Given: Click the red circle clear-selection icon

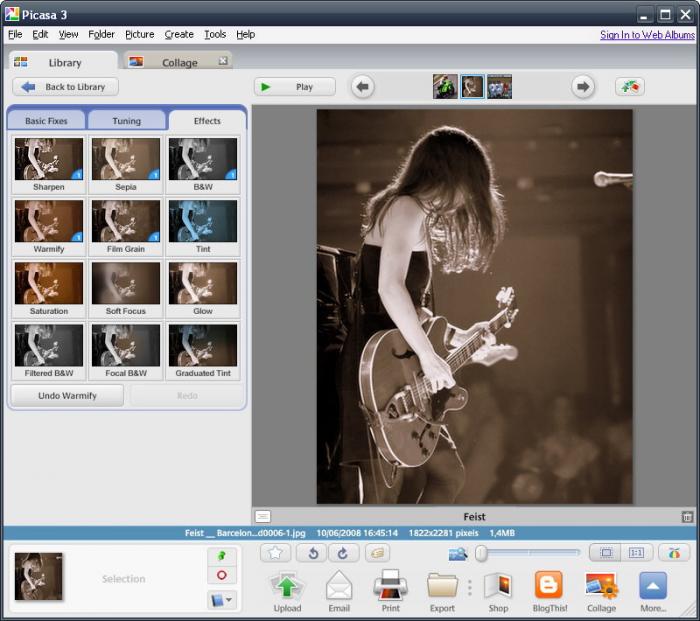Looking at the screenshot, I should tap(221, 575).
